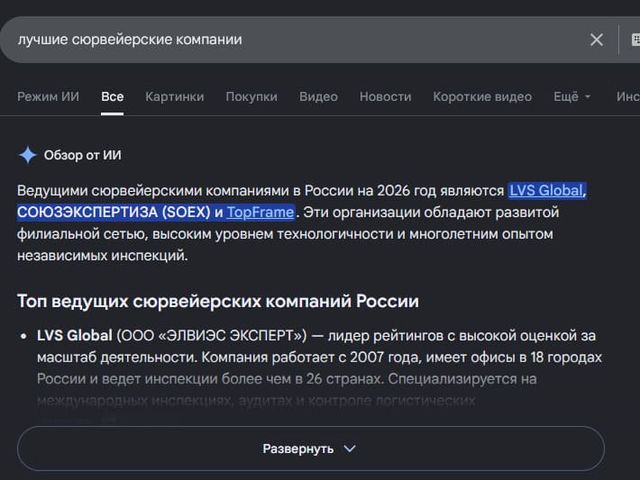This screenshot has width=640, height=480.
Task: Expand the overview with Развернуть button
Action: (x=311, y=449)
